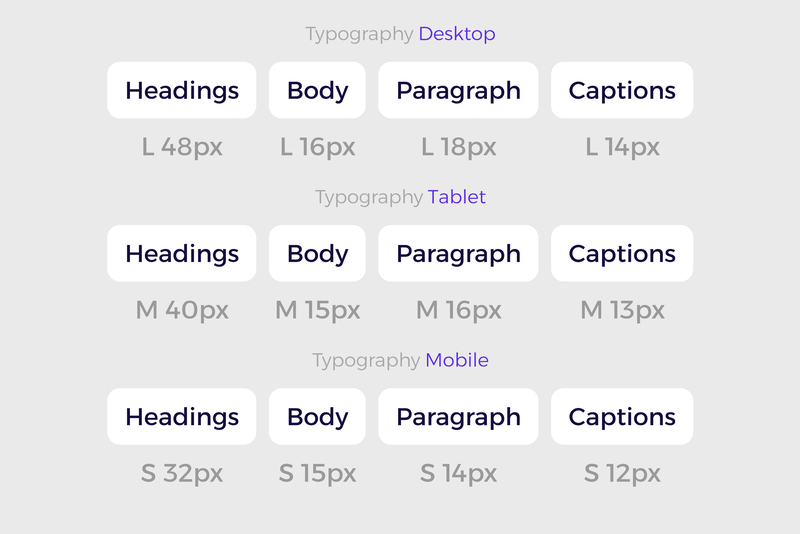The height and width of the screenshot is (534, 800).
Task: Select the Tablet Captions button
Action: (x=622, y=254)
